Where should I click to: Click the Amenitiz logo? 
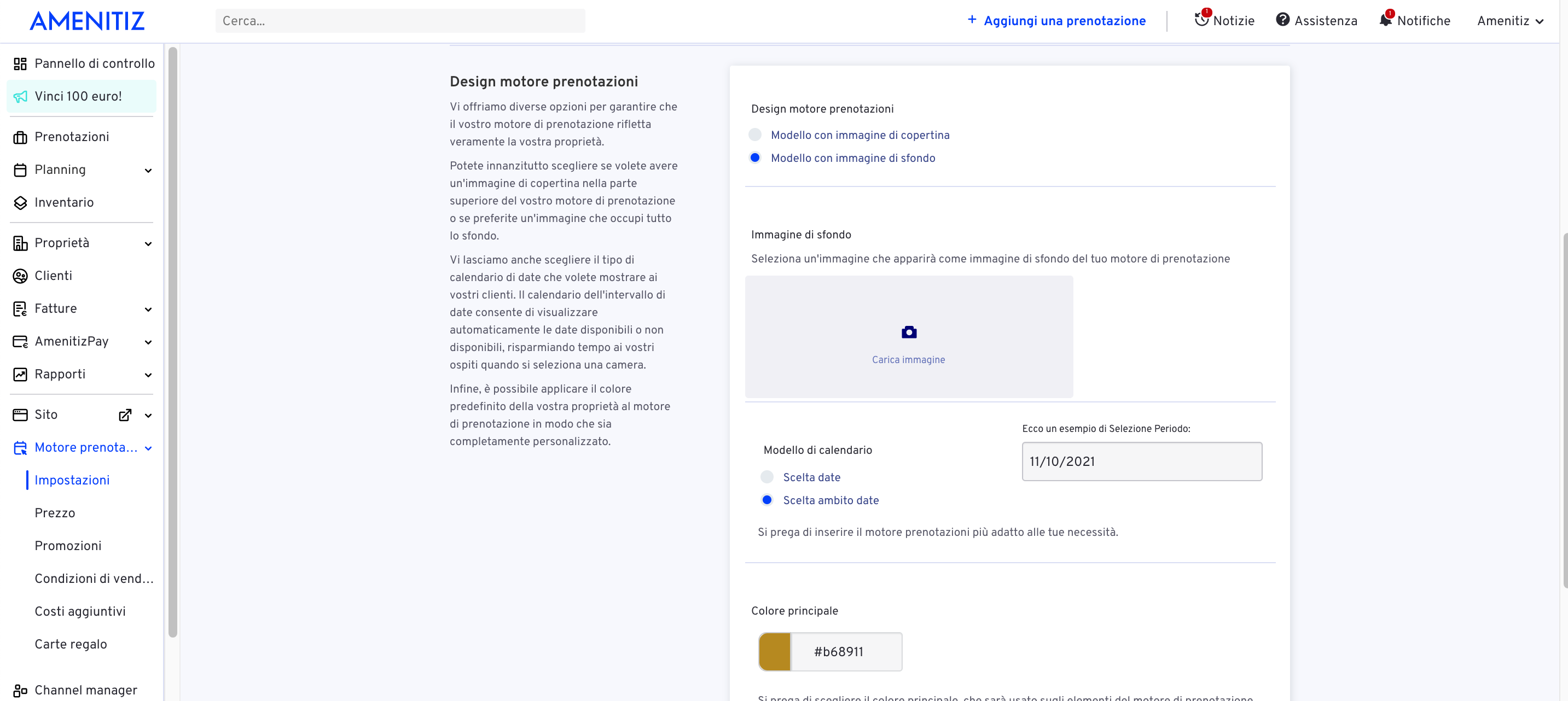click(x=87, y=21)
